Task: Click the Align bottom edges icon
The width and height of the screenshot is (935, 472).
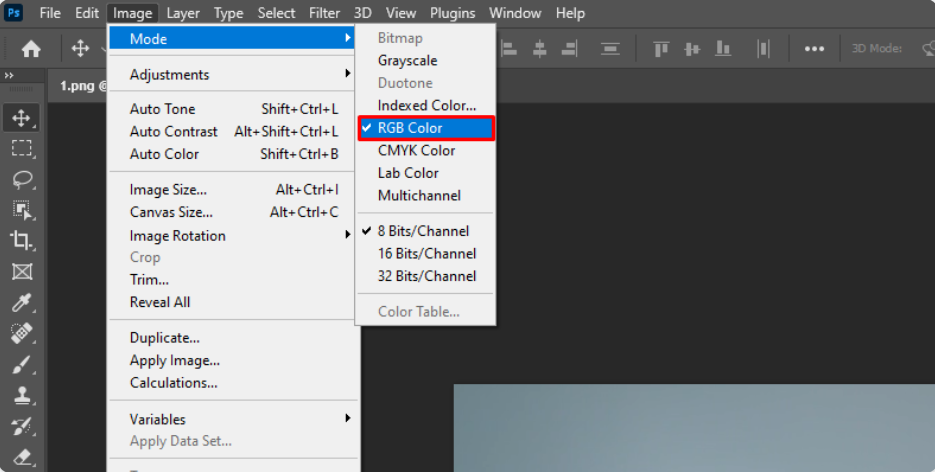Action: [723, 48]
